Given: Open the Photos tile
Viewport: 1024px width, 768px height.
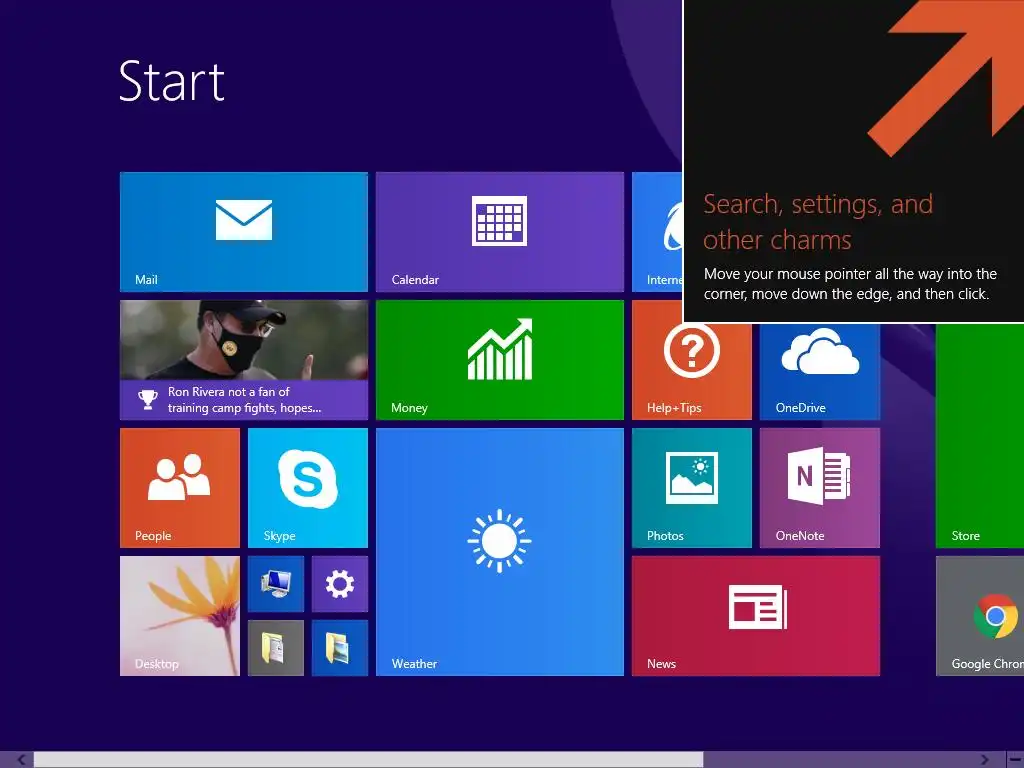Looking at the screenshot, I should (x=692, y=488).
